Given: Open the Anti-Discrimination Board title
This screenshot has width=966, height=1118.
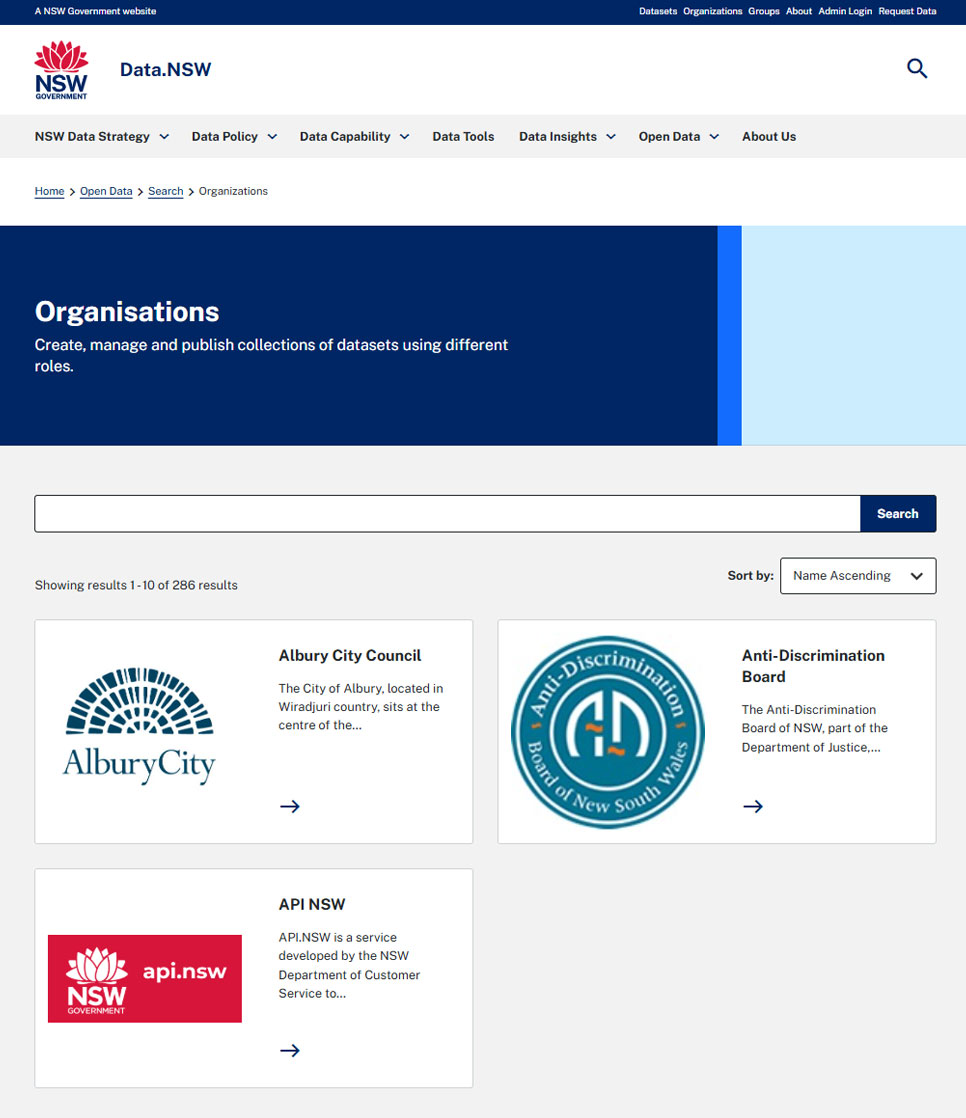Looking at the screenshot, I should coord(813,666).
